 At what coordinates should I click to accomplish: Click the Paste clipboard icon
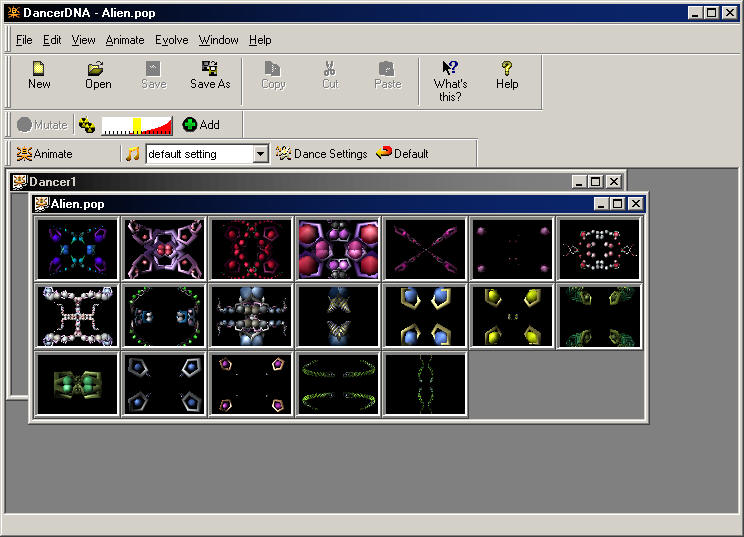pyautogui.click(x=387, y=69)
